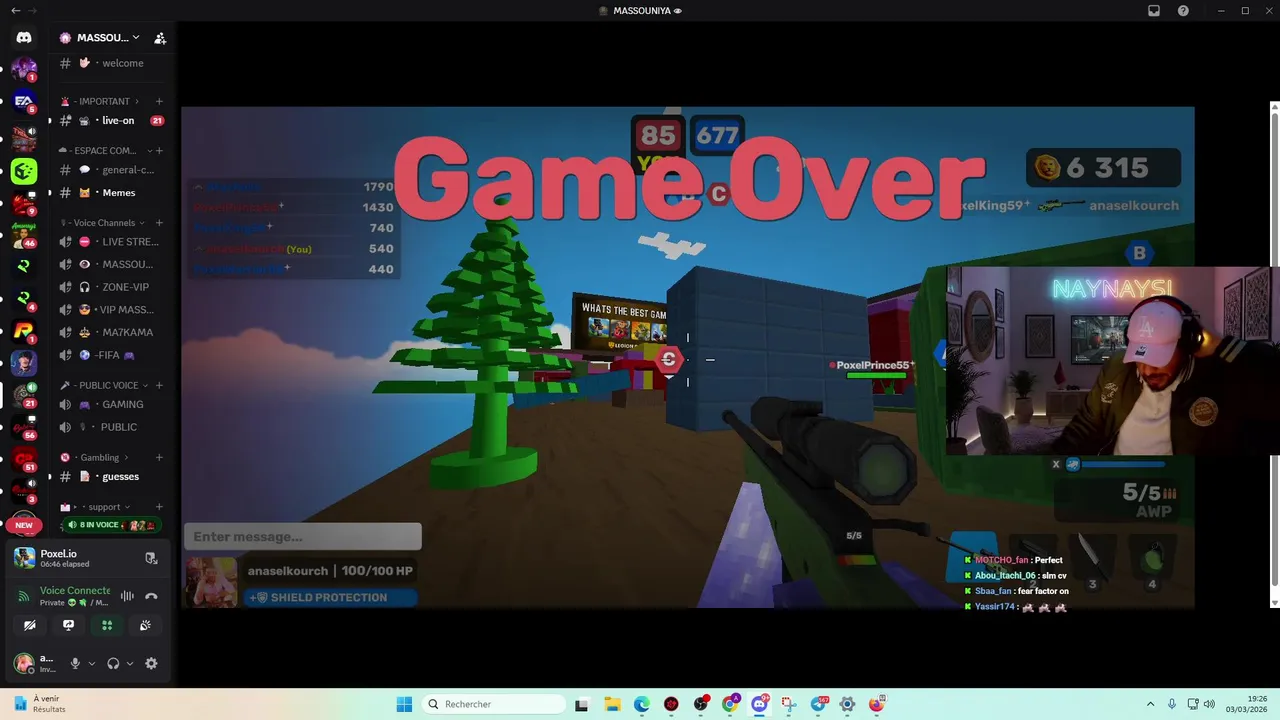Screen dimensions: 1280x720
Task: Open the welcome text channel
Action: tap(111, 63)
